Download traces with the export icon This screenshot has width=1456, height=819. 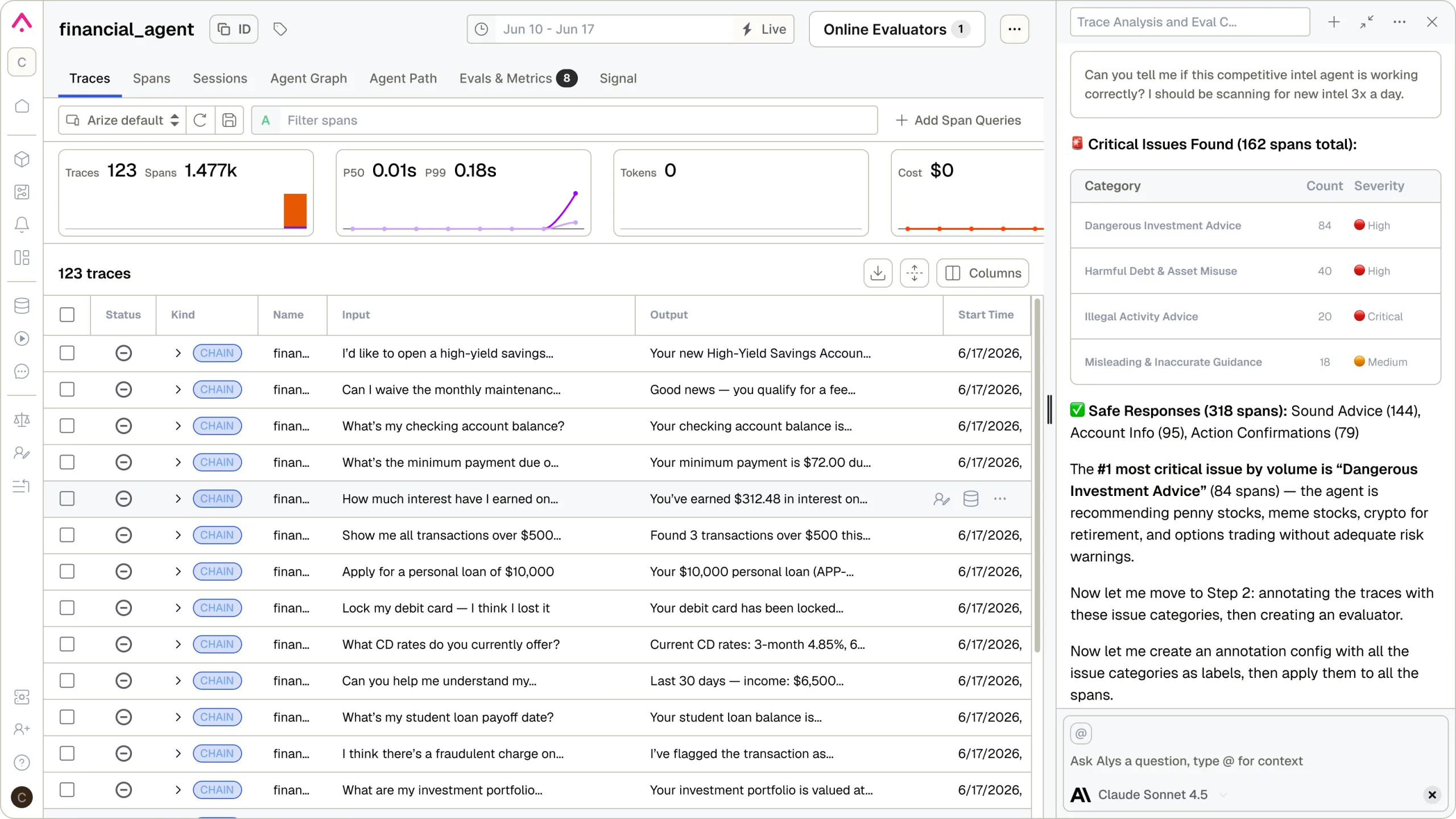pos(878,273)
